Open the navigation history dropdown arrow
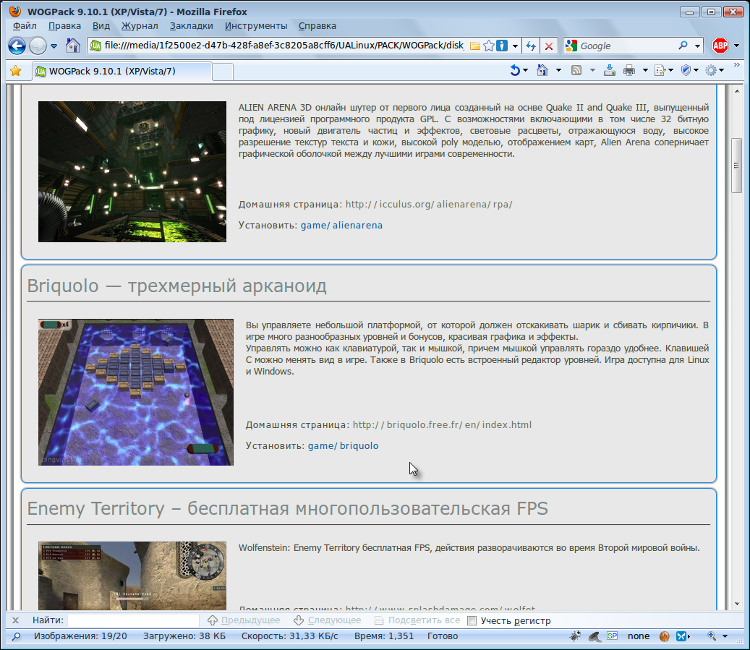Screen dimensions: 750x650 point(54,46)
